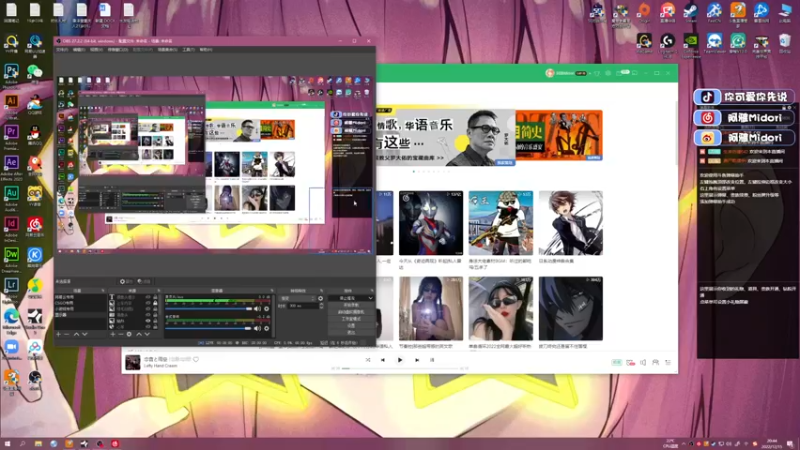Open the 工具 menu in OBS
The image size is (800, 450).
[188, 49]
